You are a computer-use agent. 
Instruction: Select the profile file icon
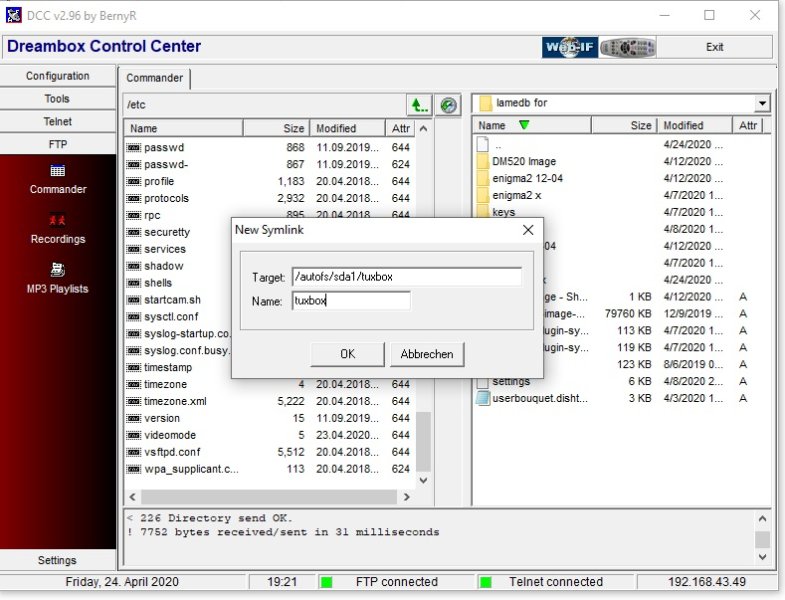pyautogui.click(x=133, y=181)
